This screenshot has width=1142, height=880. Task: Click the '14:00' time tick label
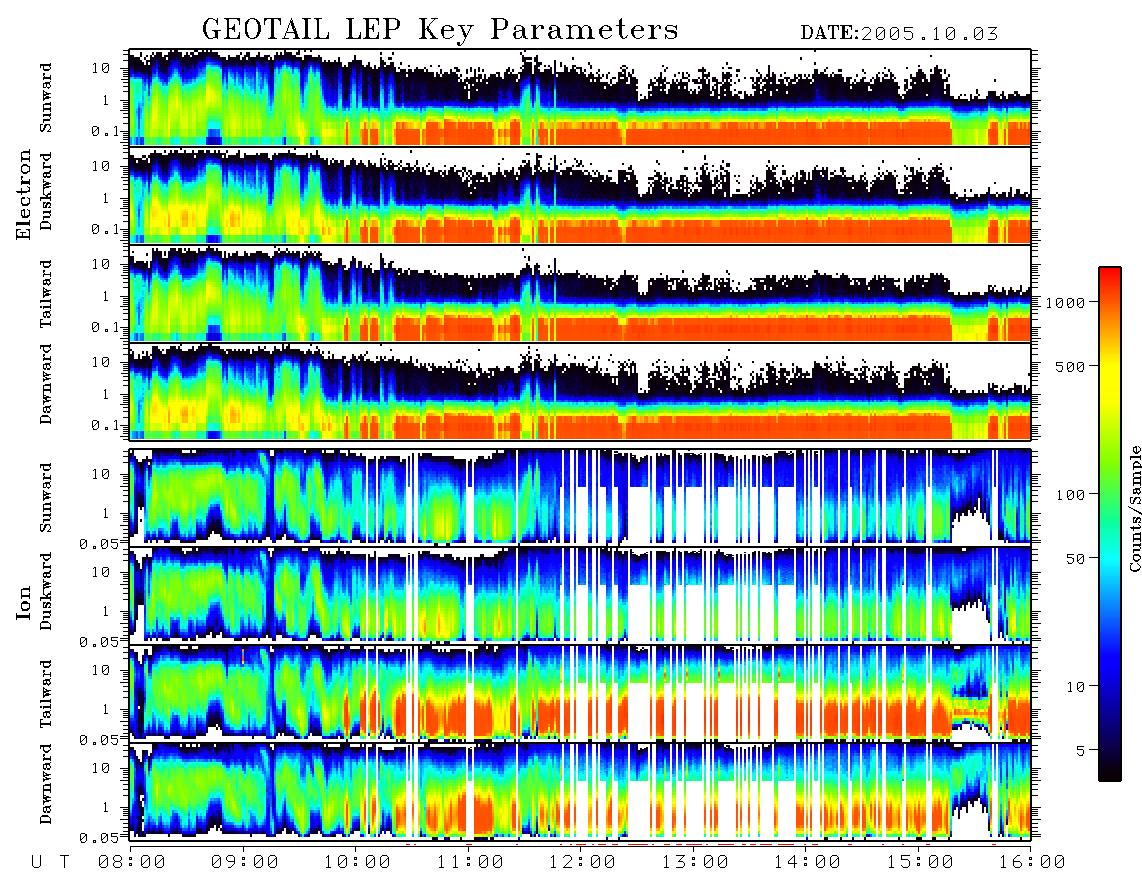(807, 862)
